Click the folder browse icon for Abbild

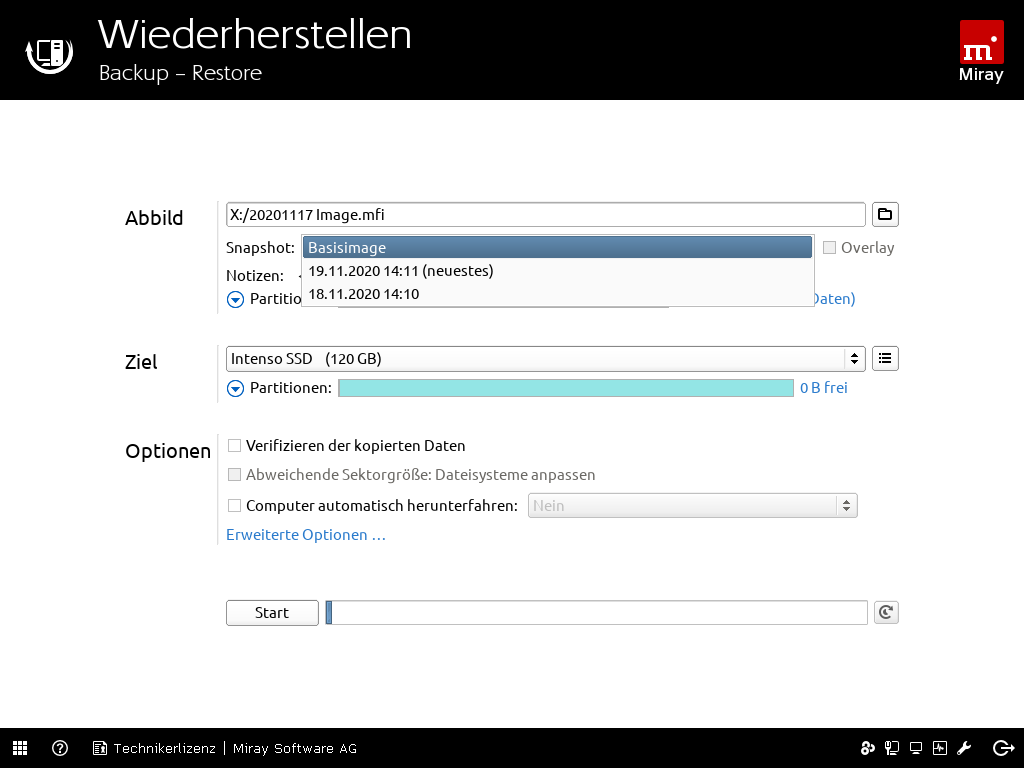point(885,214)
